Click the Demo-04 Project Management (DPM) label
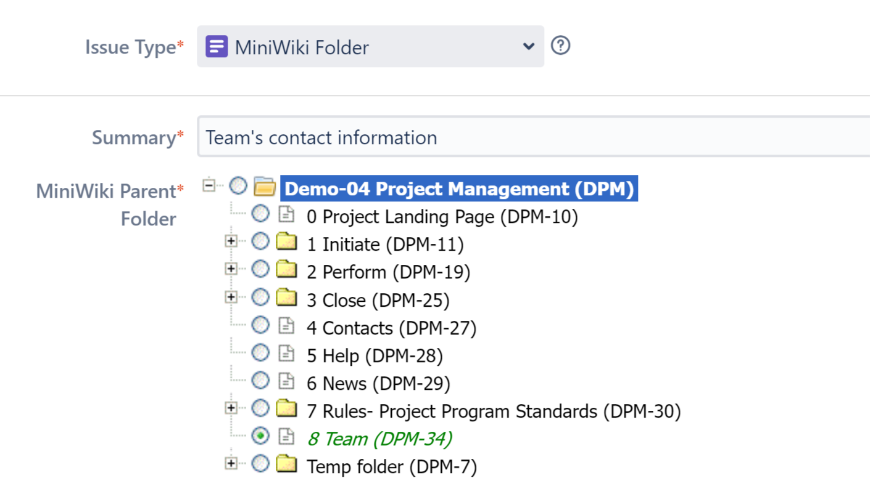The height and width of the screenshot is (494, 870). 459,188
